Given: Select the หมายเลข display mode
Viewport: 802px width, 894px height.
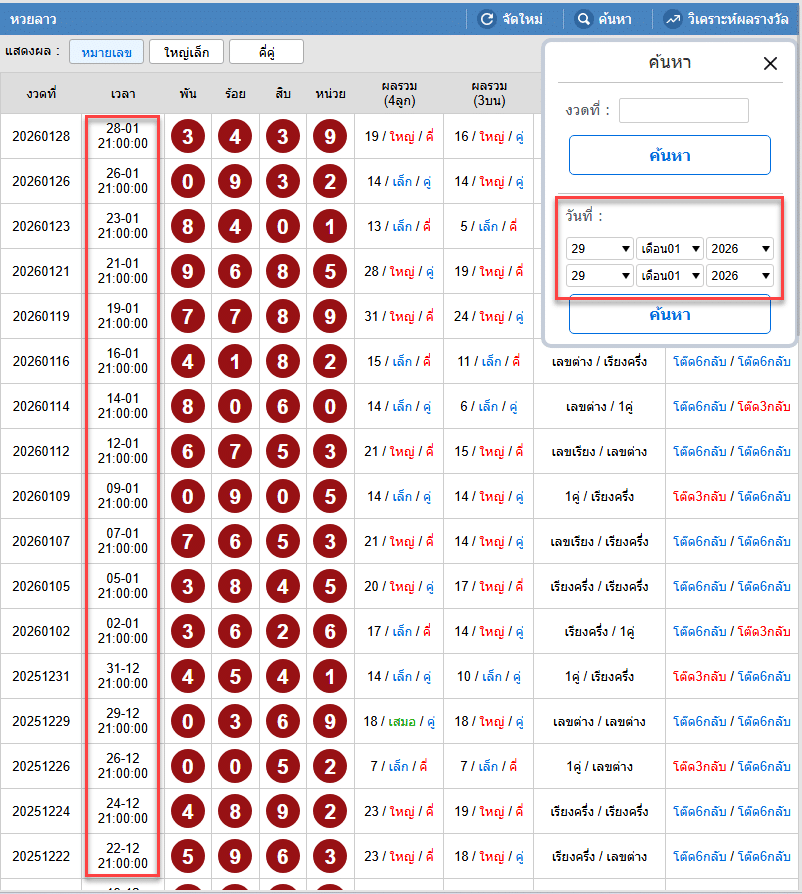Looking at the screenshot, I should pyautogui.click(x=110, y=51).
